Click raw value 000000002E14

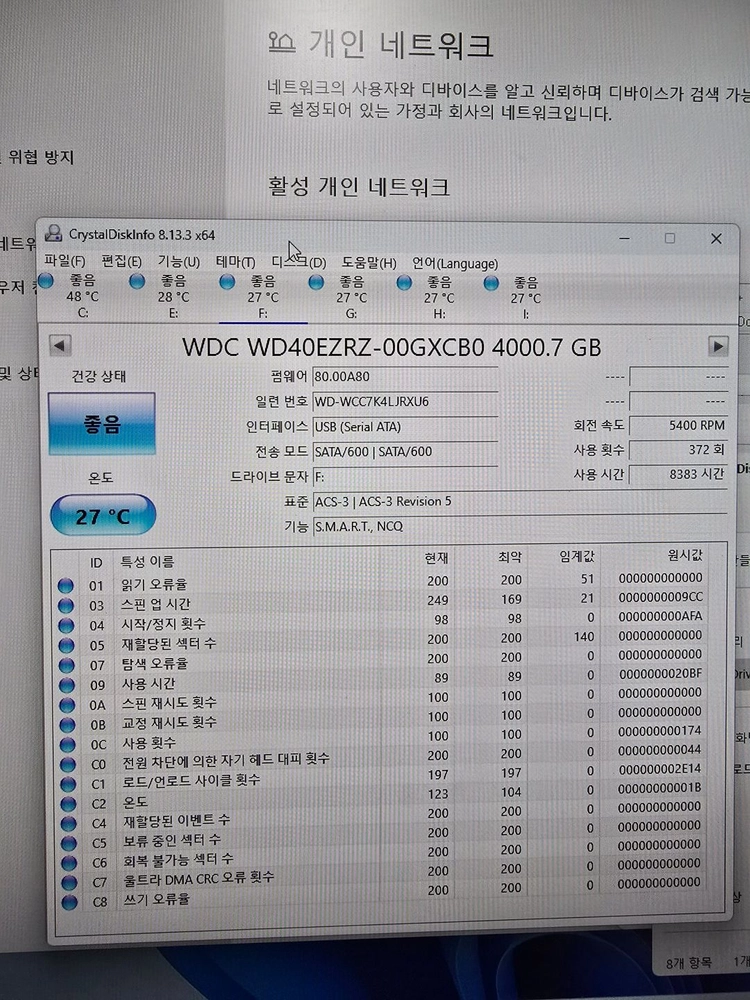pos(659,769)
